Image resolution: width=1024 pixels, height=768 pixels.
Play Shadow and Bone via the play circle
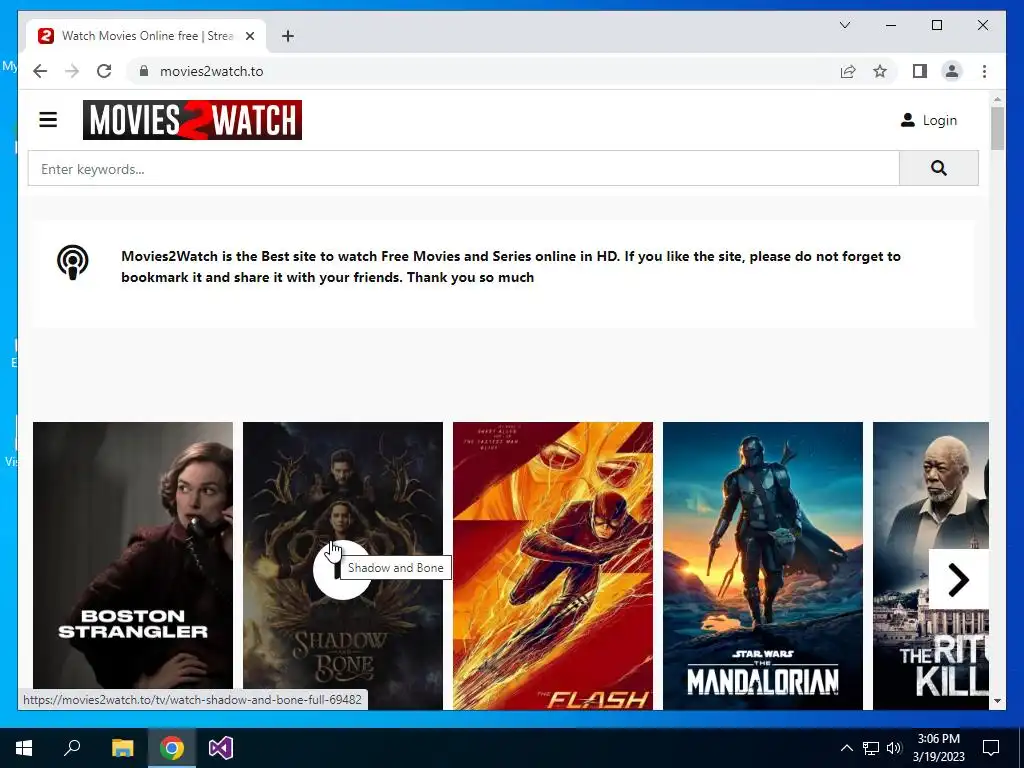(342, 569)
